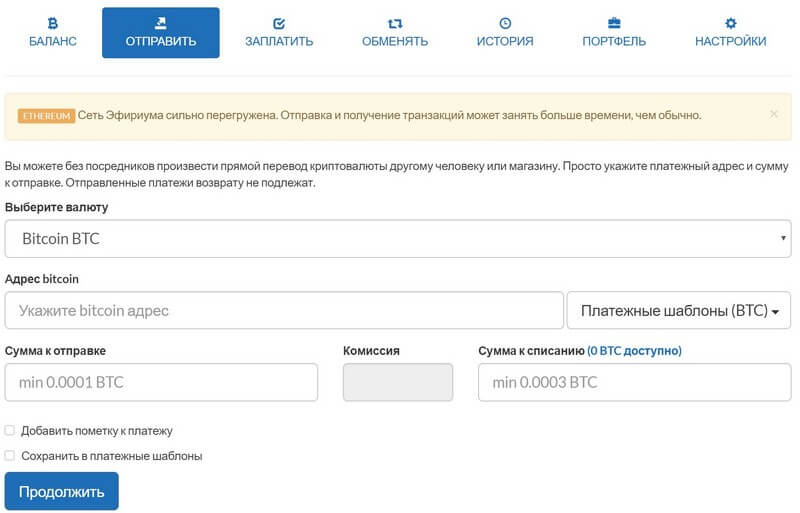Expand Платежные шаблоны (BTC) dropdown
800x513 pixels.
coord(679,310)
